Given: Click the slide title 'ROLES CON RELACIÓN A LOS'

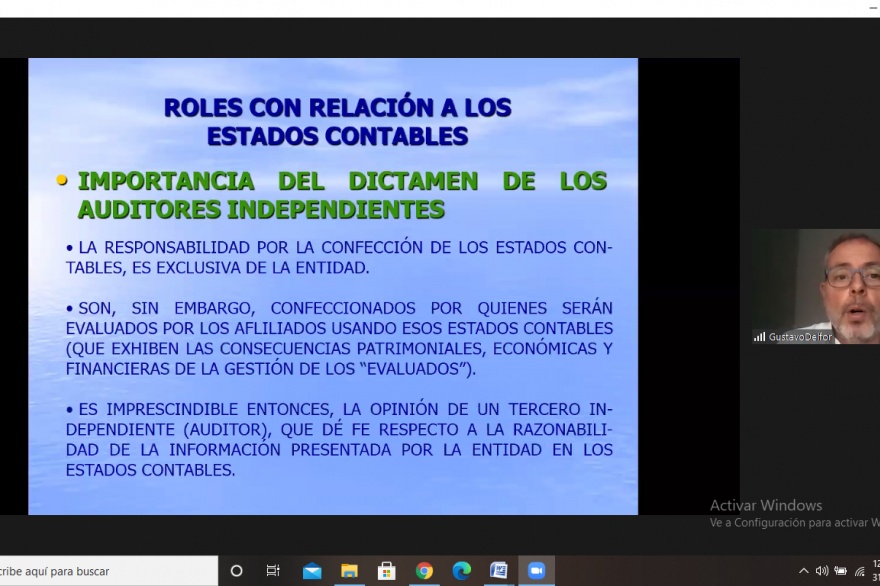Looking at the screenshot, I should click(337, 108).
